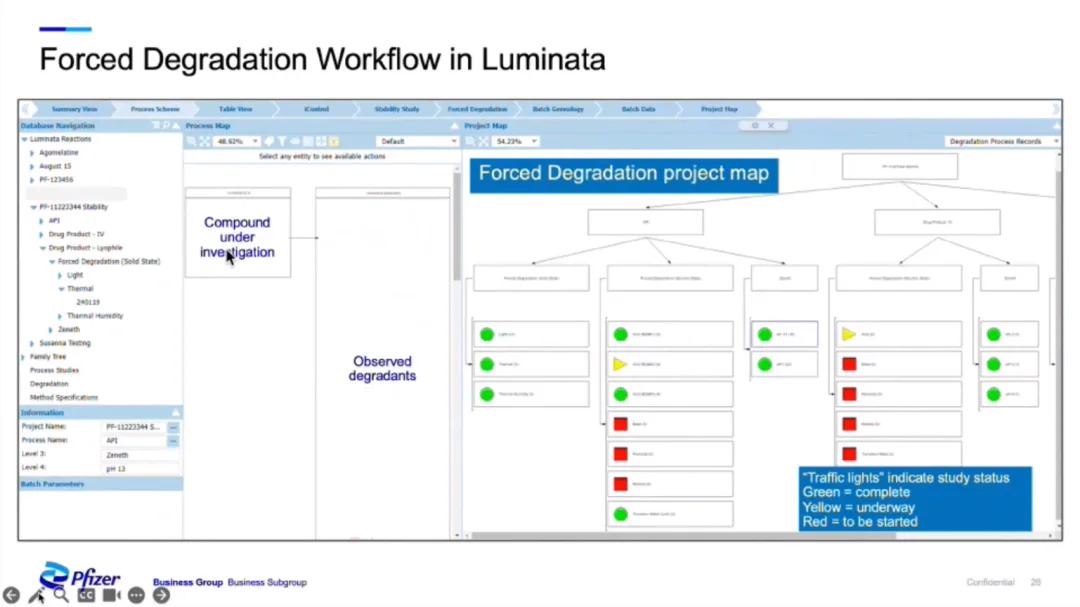Click the ellipsis button beside Project Name
Image resolution: width=1080 pixels, height=607 pixels.
coord(174,427)
